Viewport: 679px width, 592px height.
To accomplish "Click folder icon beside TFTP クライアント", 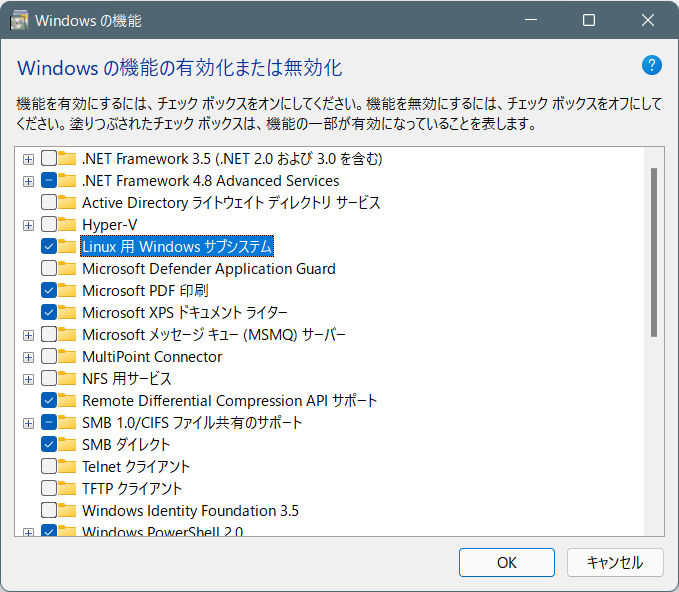I will pyautogui.click(x=67, y=488).
